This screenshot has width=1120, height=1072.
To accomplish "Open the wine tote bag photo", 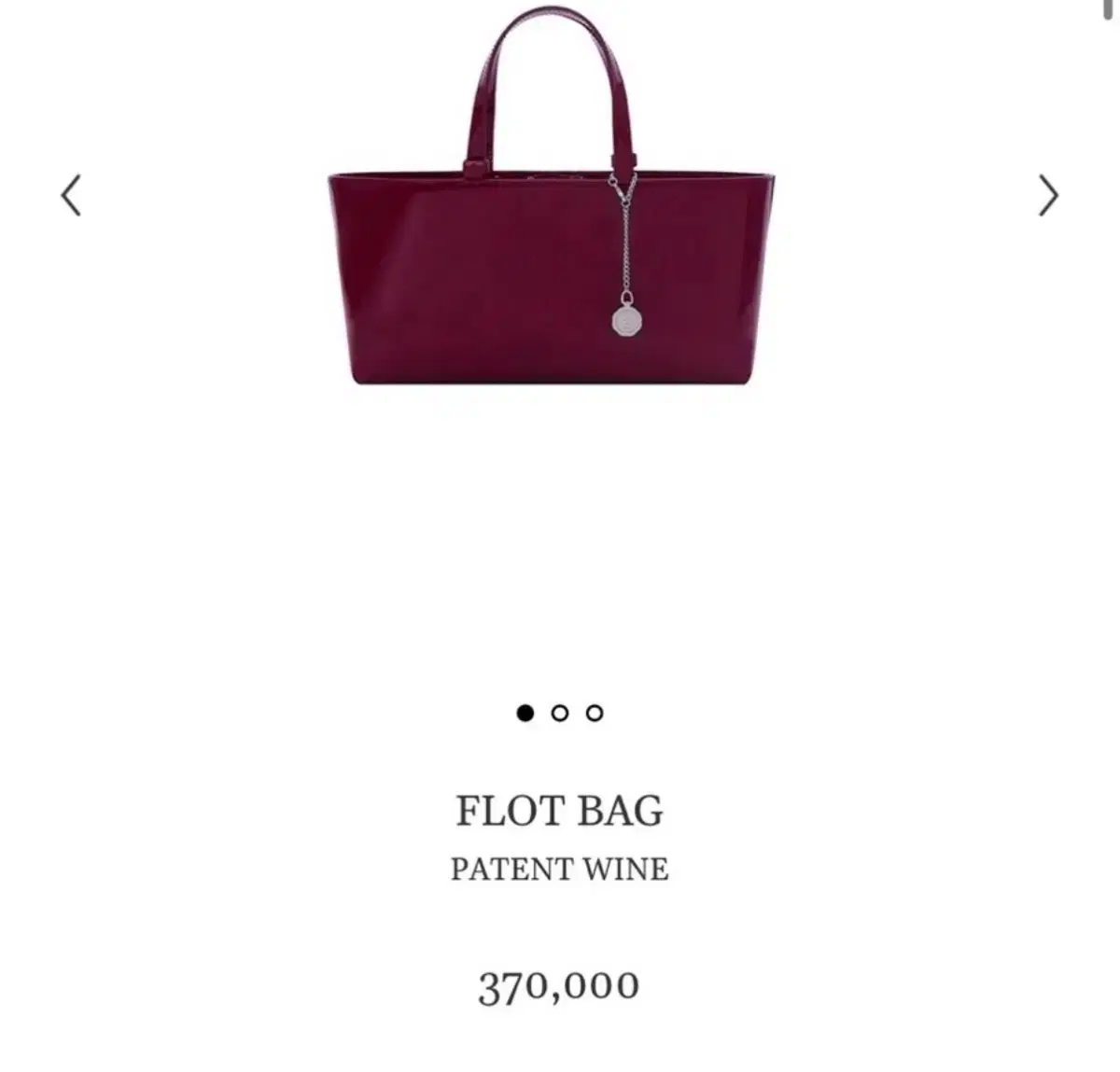I will pos(552,194).
